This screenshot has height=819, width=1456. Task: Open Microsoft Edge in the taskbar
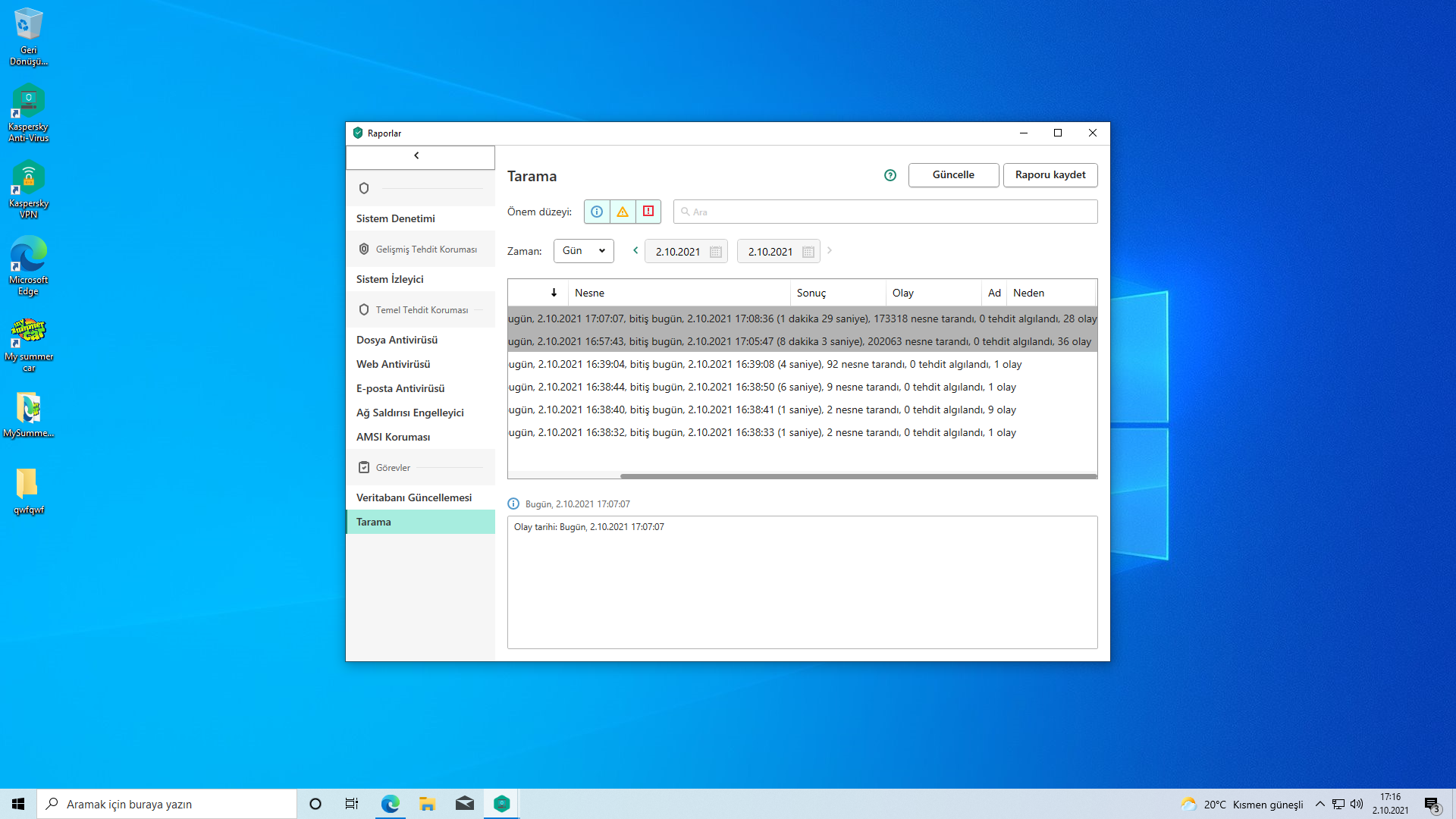click(390, 804)
